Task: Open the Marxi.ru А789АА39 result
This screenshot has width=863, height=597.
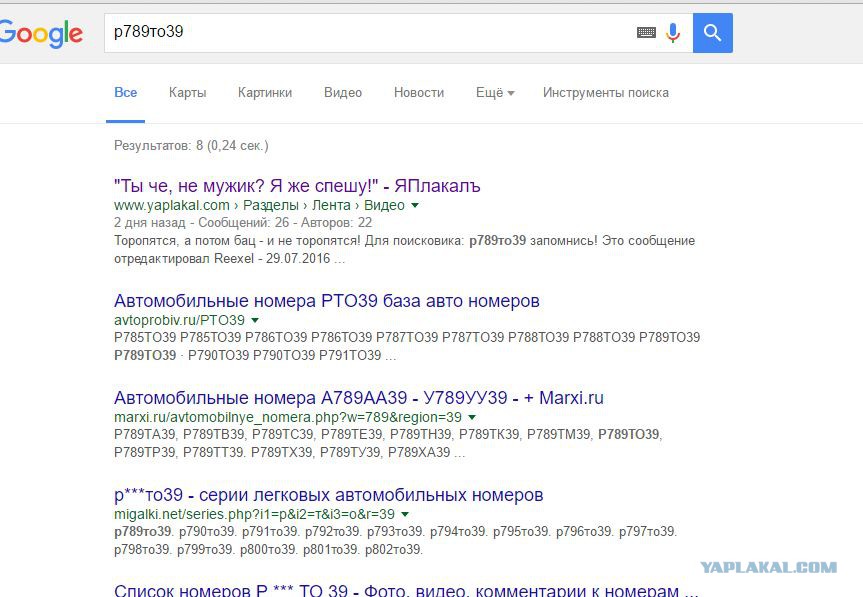Action: pos(358,398)
